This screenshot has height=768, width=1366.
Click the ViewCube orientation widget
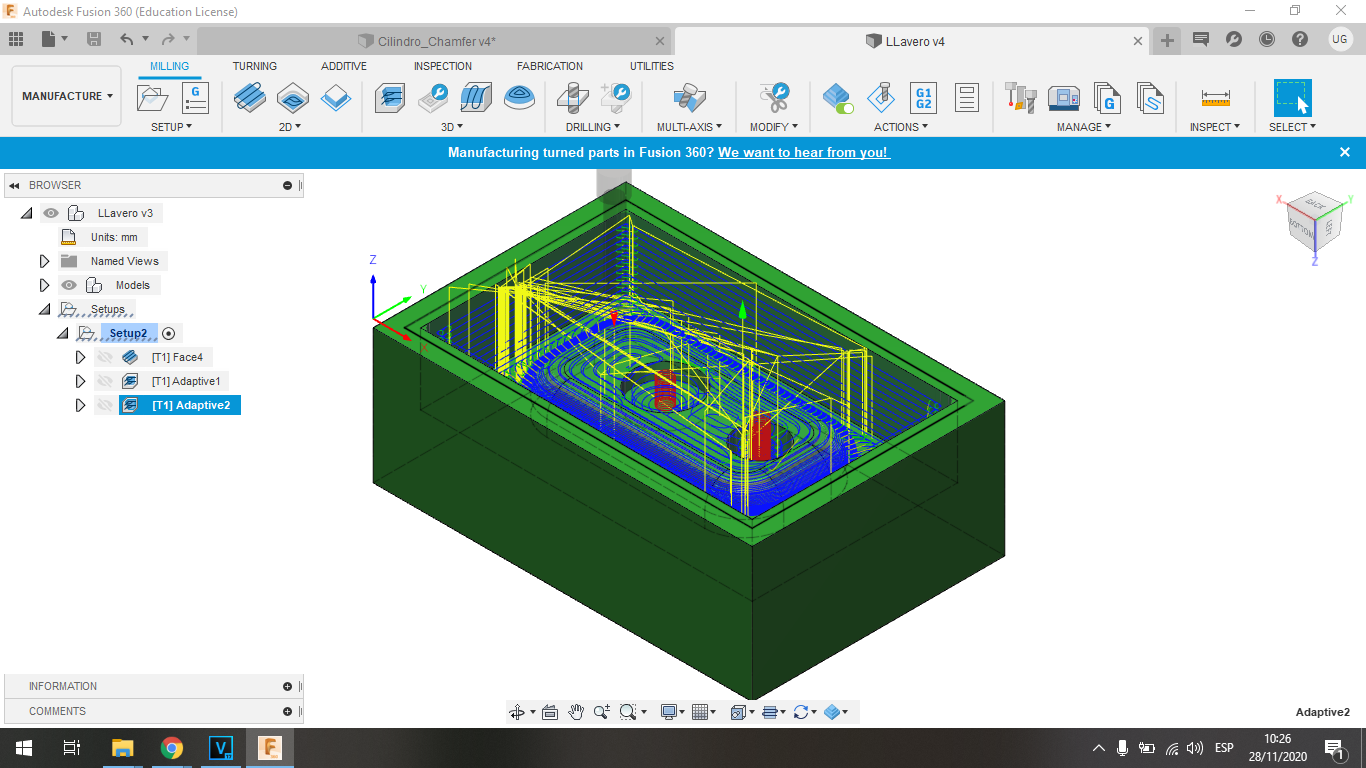[1310, 222]
